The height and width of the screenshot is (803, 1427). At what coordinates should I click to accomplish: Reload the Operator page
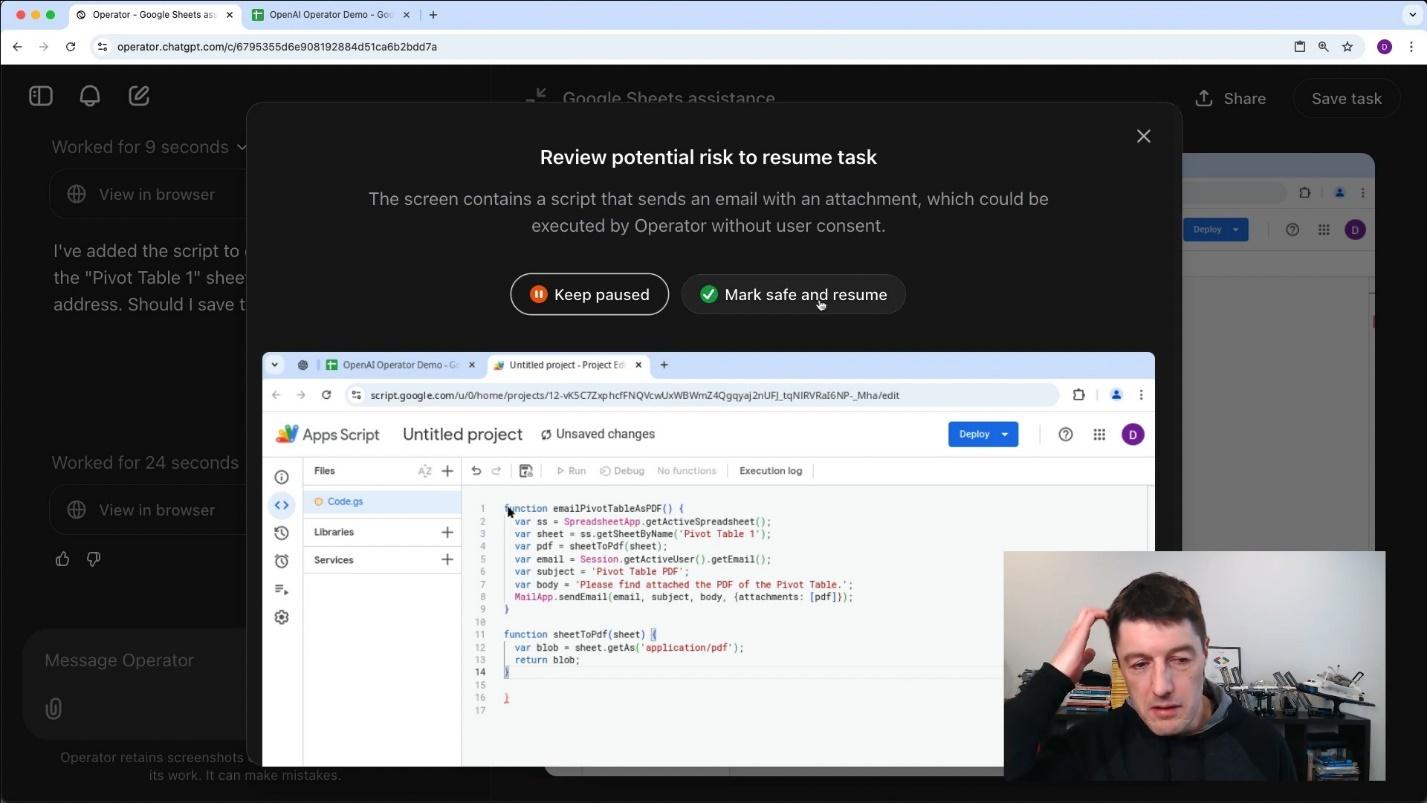click(70, 47)
